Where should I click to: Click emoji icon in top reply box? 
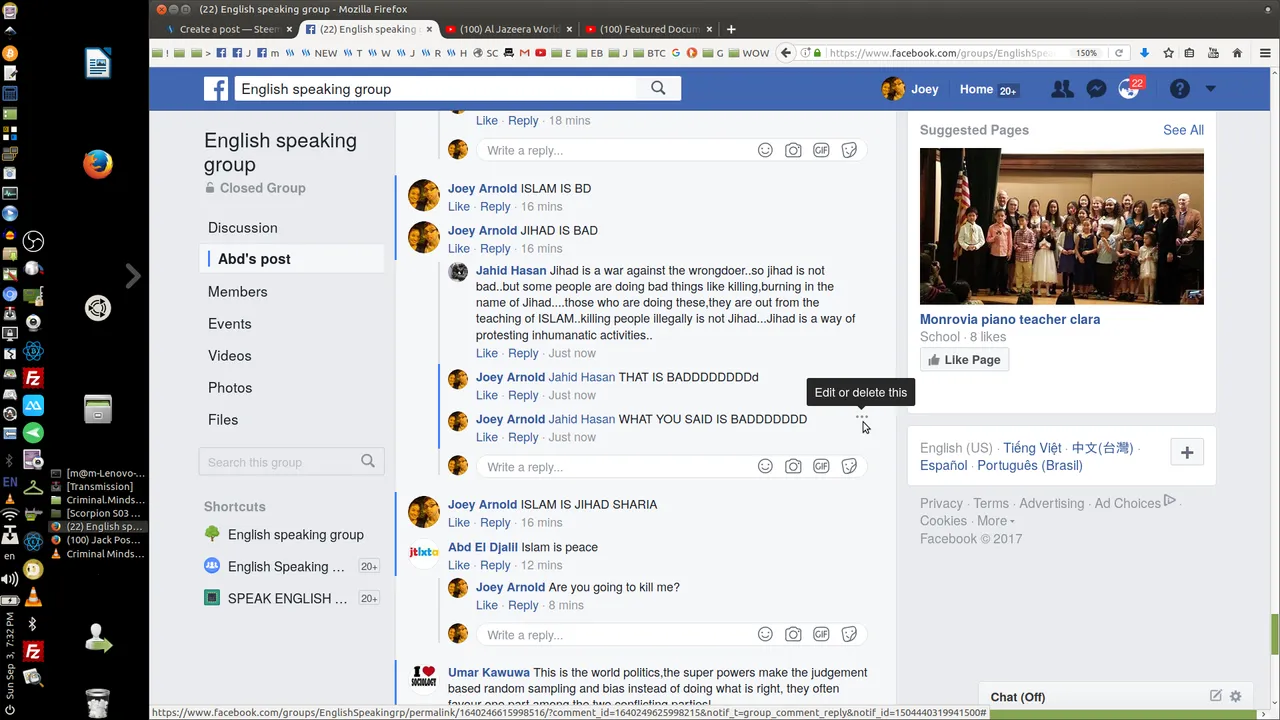click(765, 150)
